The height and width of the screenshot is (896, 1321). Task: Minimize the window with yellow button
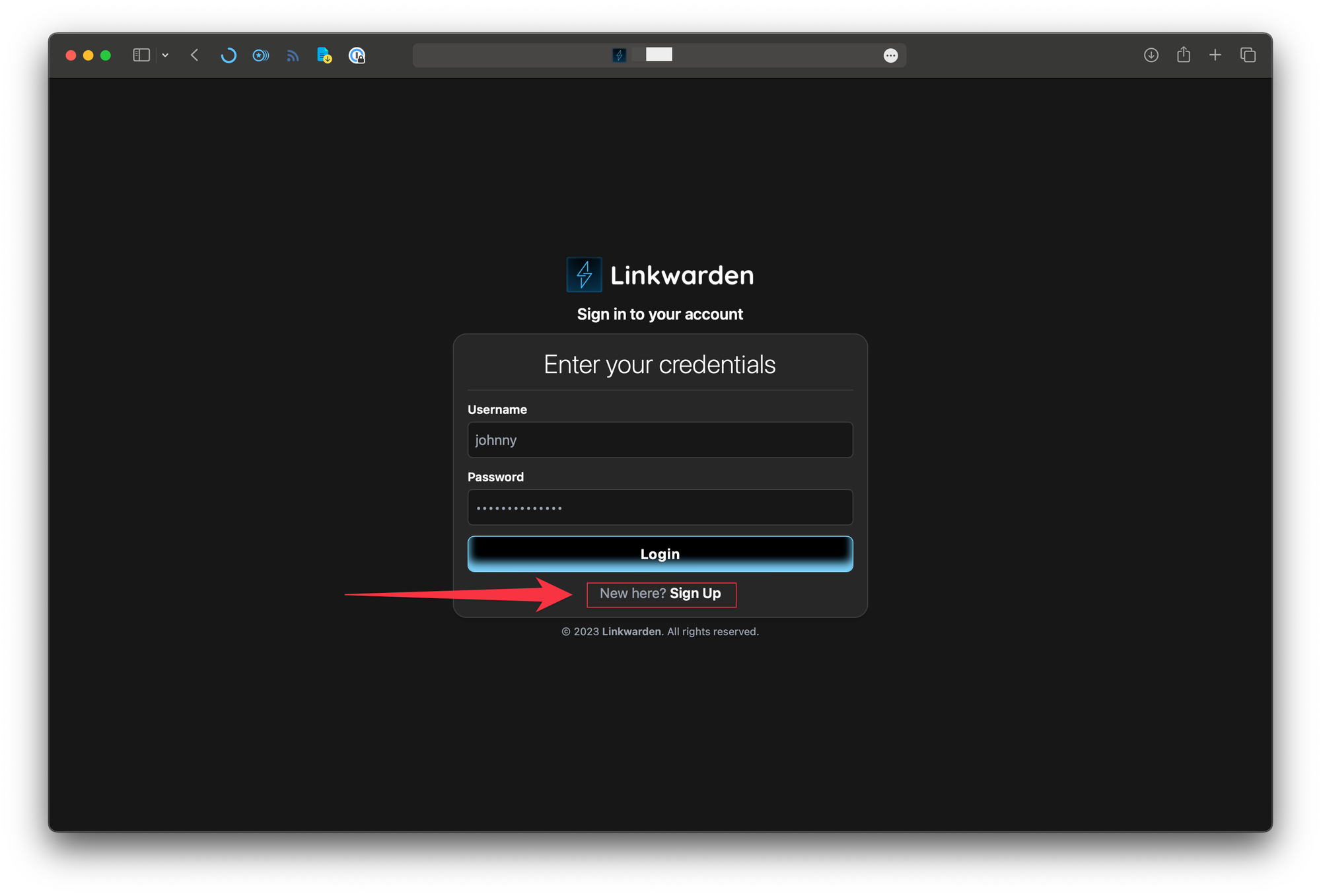pyautogui.click(x=89, y=55)
